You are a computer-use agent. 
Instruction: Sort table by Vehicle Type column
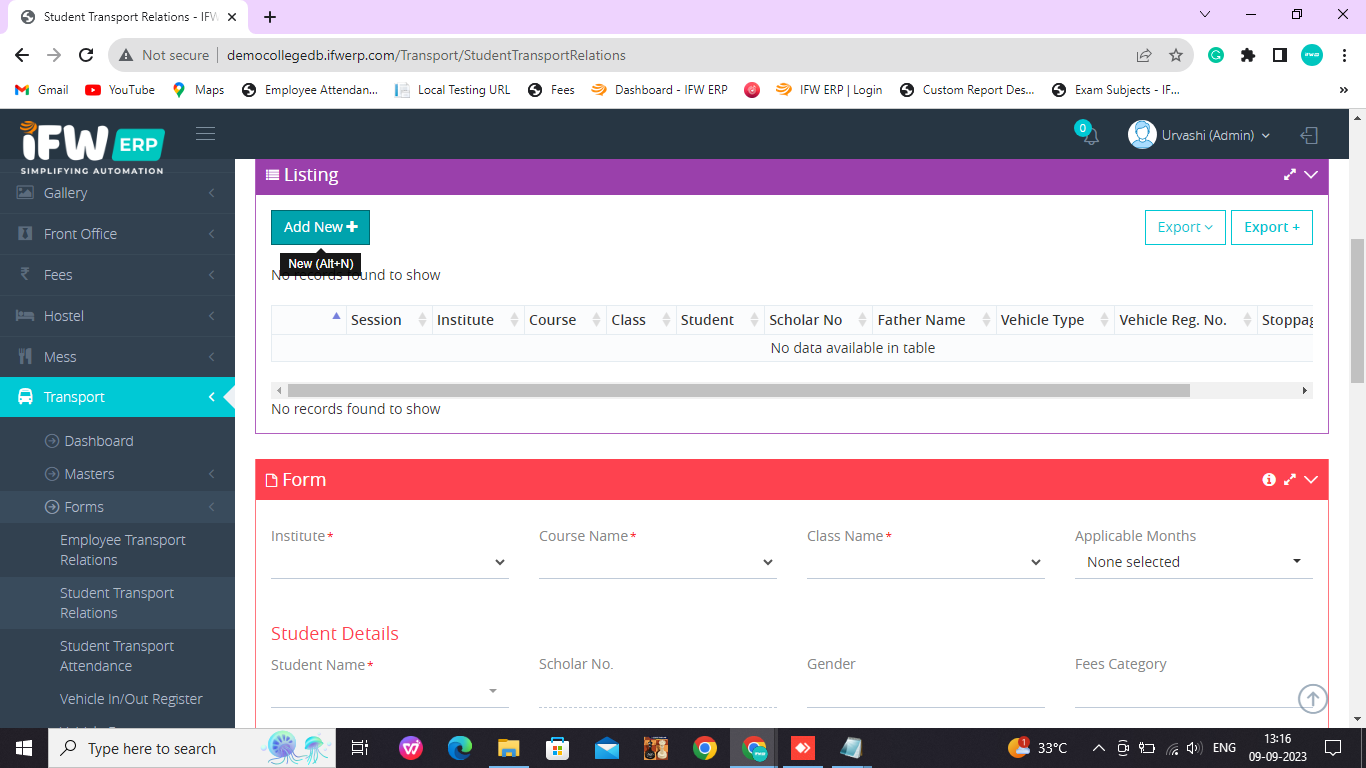point(1056,320)
